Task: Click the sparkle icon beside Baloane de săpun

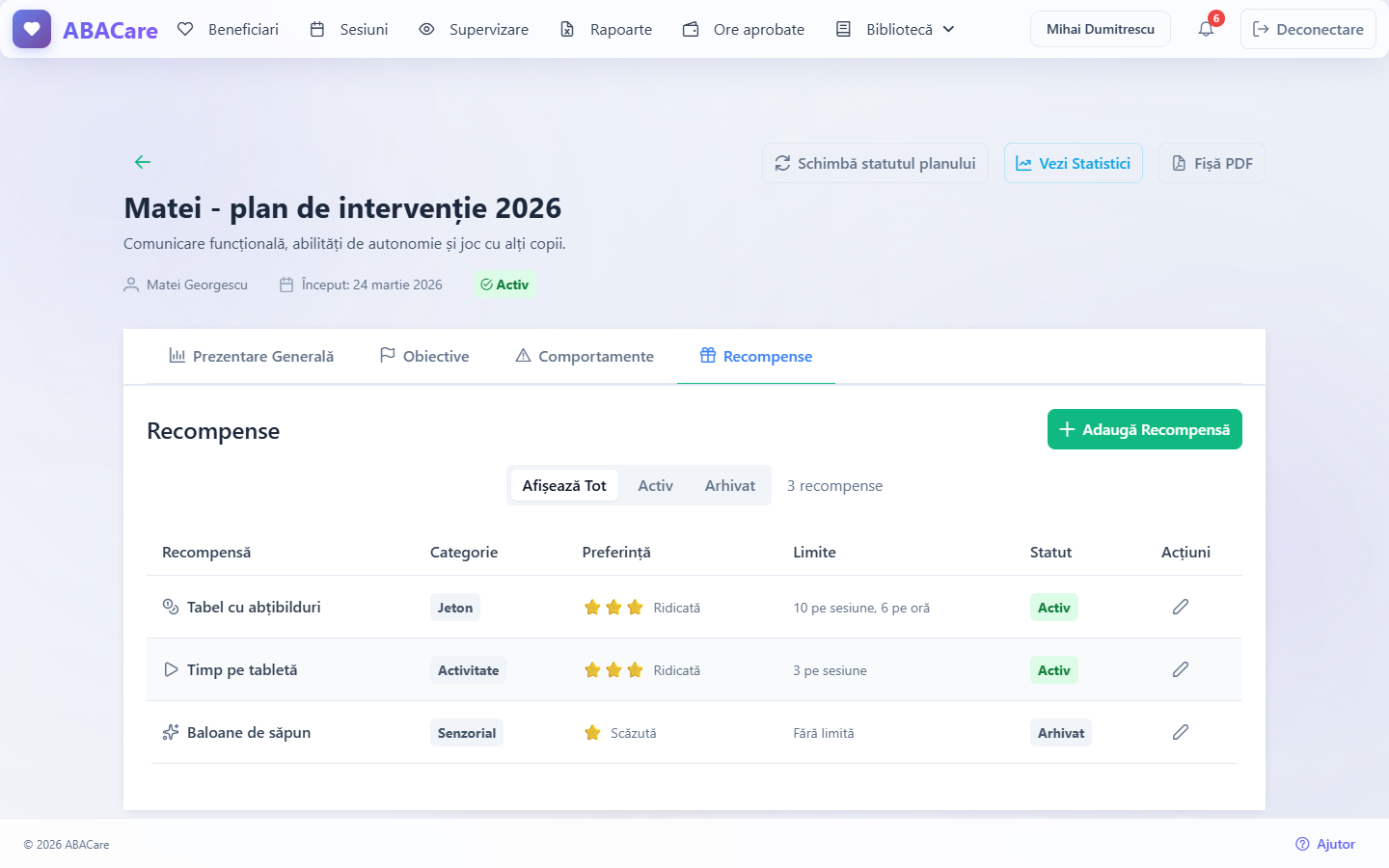Action: click(x=171, y=732)
